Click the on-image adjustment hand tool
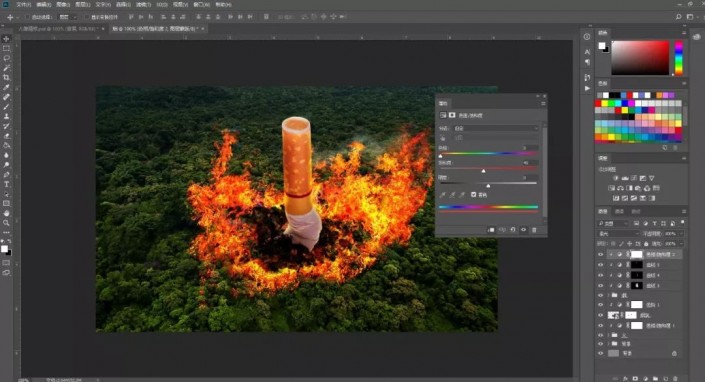This screenshot has width=705, height=382. pyautogui.click(x=443, y=138)
